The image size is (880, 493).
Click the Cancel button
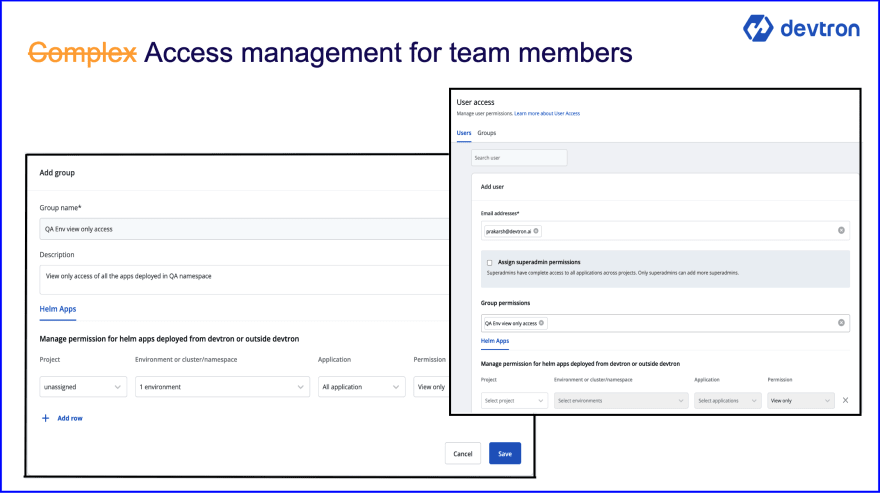click(463, 454)
